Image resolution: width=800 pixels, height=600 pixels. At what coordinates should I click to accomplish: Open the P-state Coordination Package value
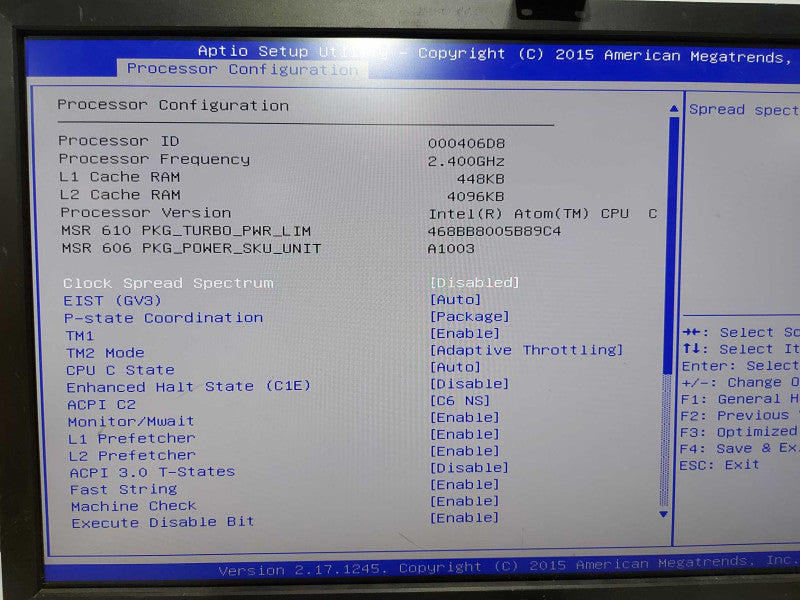tap(470, 316)
